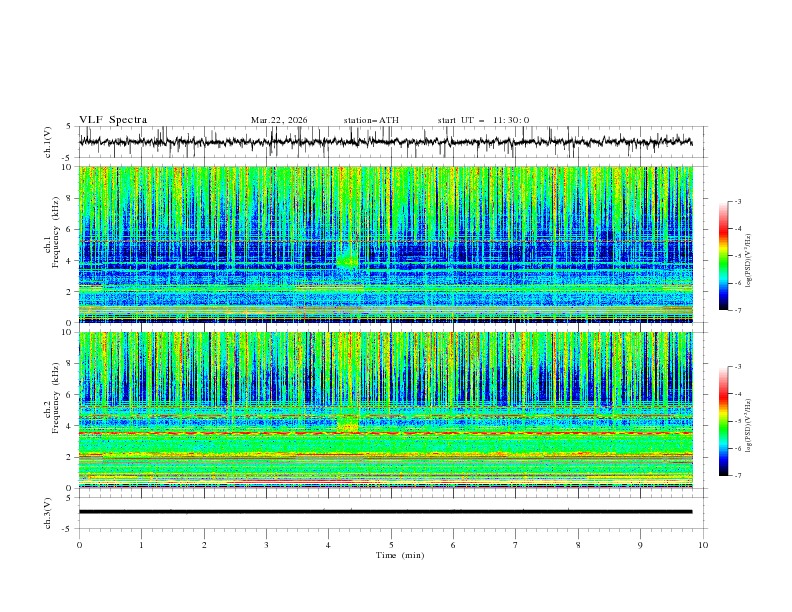Click time axis tick label '7'

coord(516,545)
